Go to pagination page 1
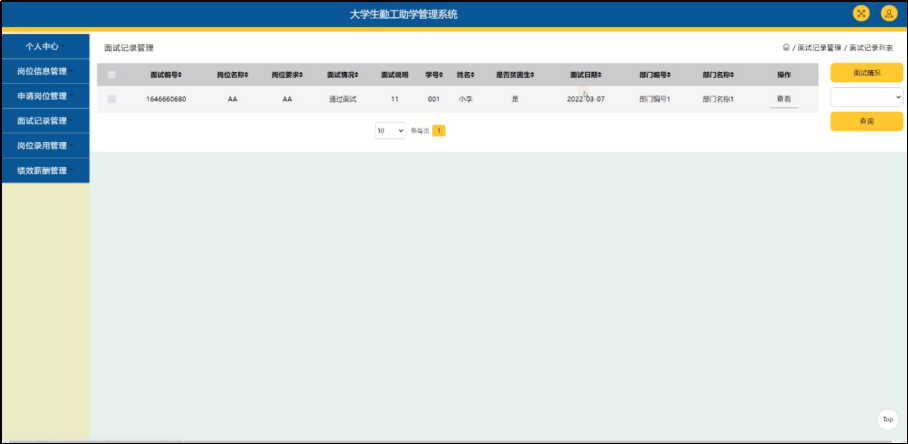 438,131
